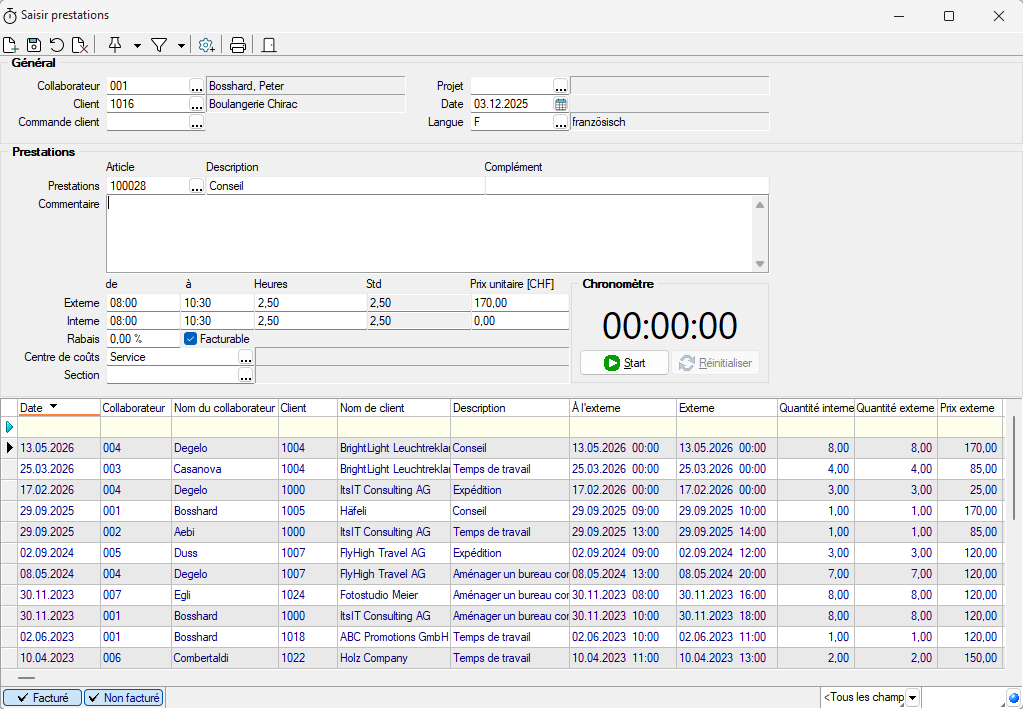The width and height of the screenshot is (1023, 709).
Task: Open the Collaborateur lookup ellipsis button
Action: click(197, 86)
